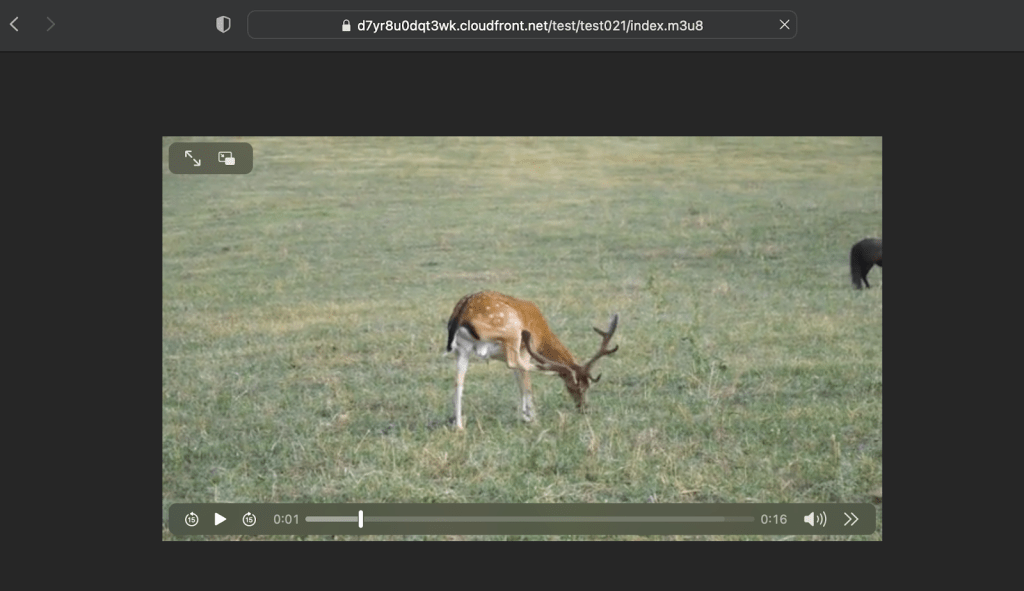This screenshot has width=1024, height=591.
Task: Click the lock icon in address bar
Action: point(346,25)
